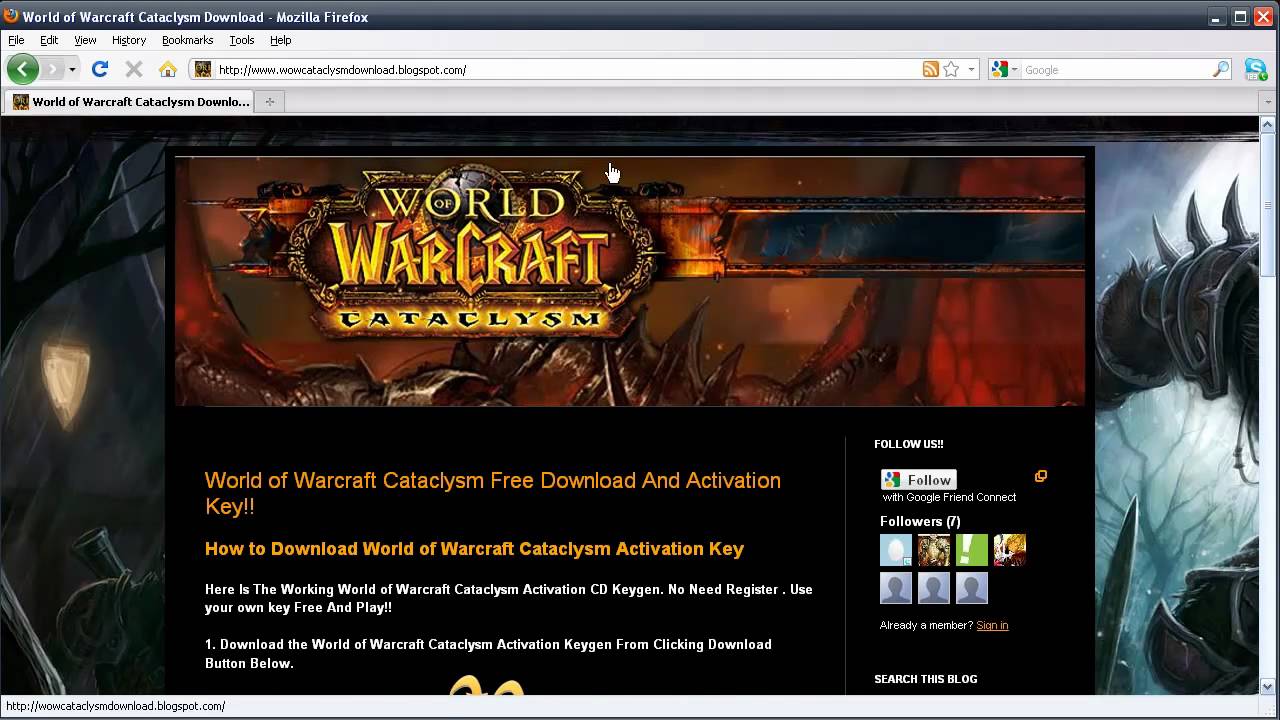This screenshot has width=1280, height=720.
Task: Click the 'Sign in' link
Action: (992, 625)
